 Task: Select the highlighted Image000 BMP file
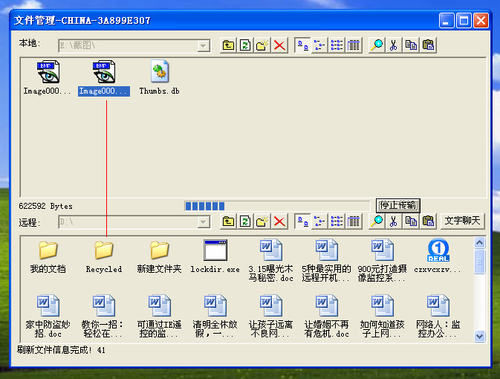tap(104, 79)
